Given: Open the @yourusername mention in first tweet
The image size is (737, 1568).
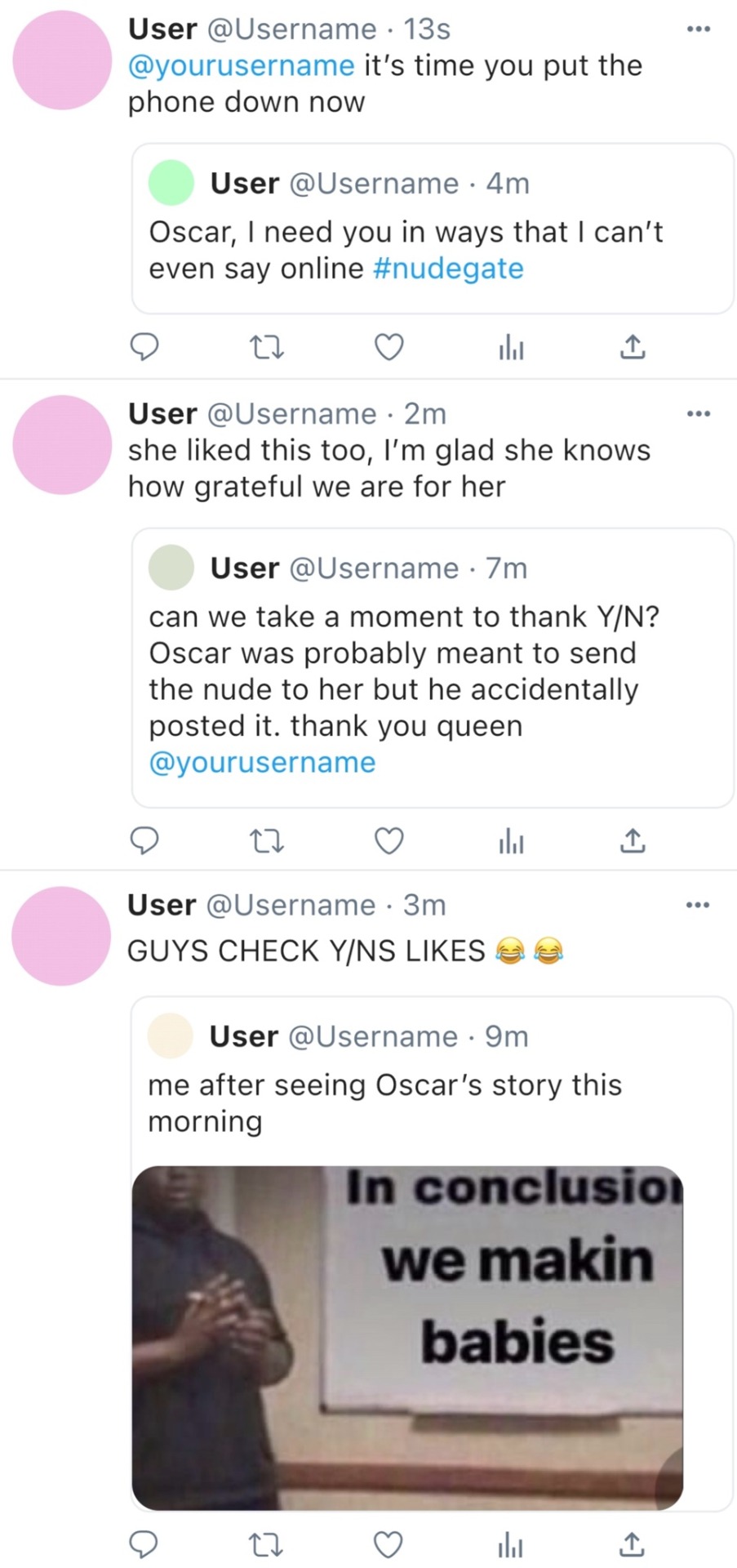Looking at the screenshot, I should (242, 65).
